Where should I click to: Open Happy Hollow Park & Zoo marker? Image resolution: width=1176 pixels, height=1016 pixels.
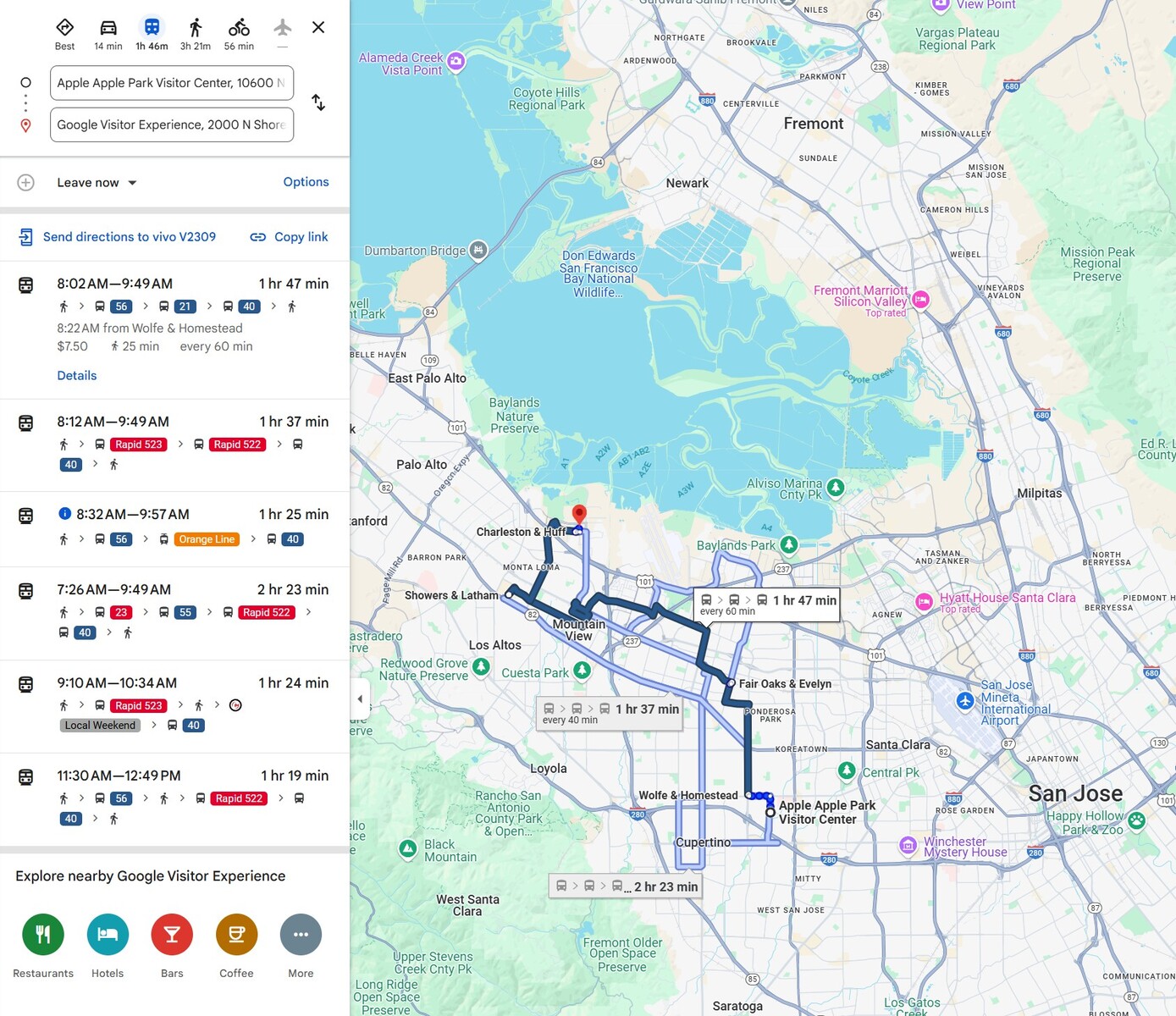tap(1136, 820)
